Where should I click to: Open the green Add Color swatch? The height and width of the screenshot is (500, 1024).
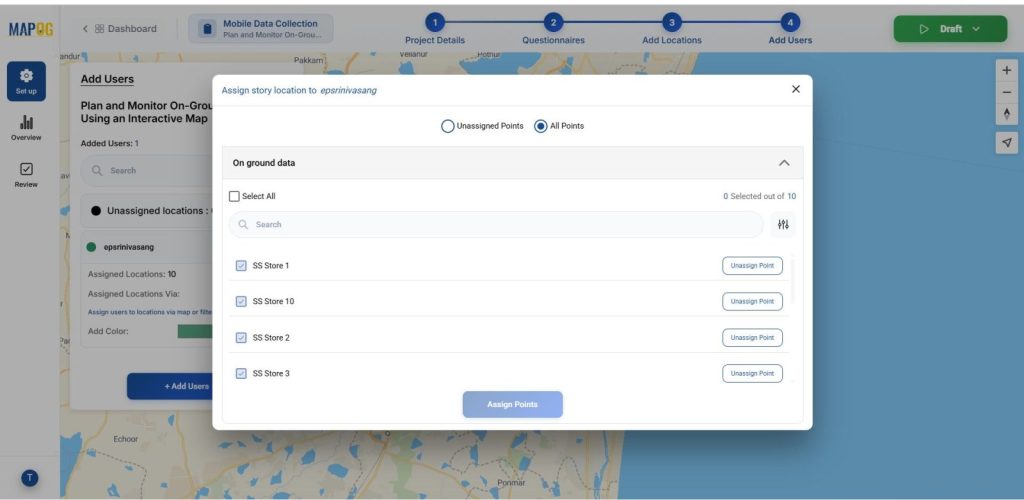tap(195, 332)
